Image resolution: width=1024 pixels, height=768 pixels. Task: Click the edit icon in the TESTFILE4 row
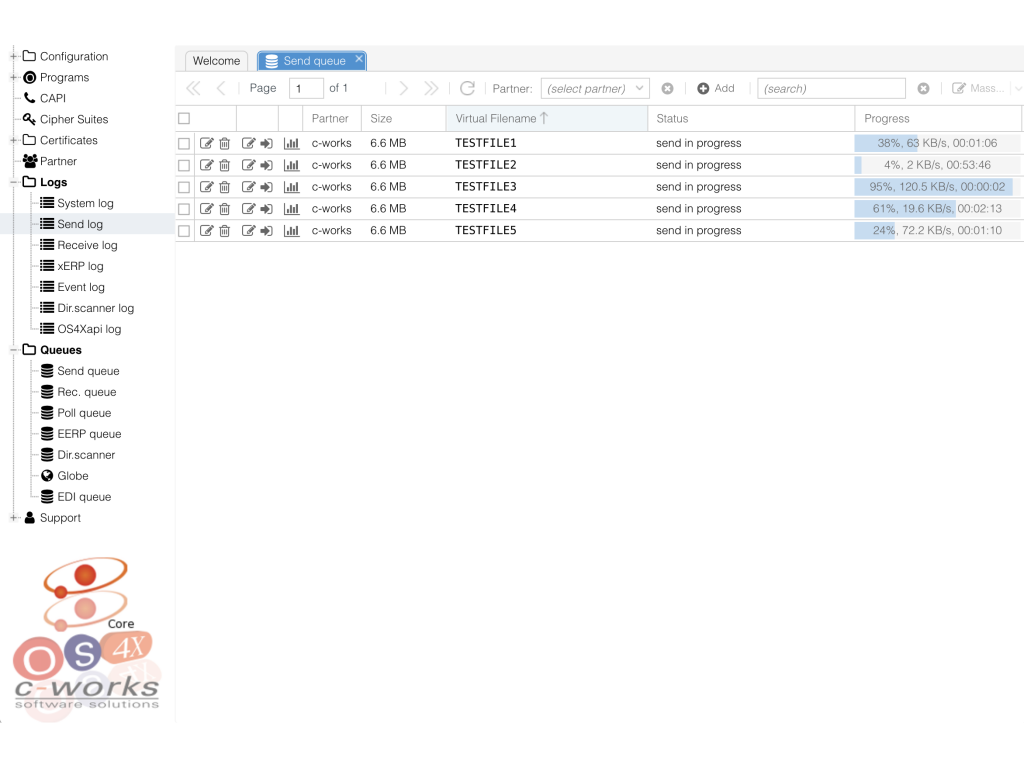tap(207, 209)
